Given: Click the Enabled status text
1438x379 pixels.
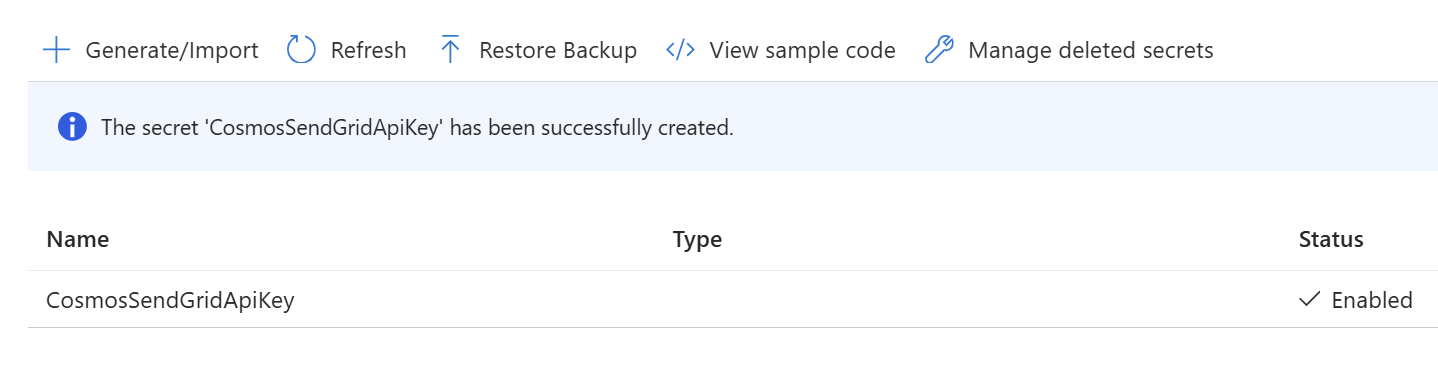Looking at the screenshot, I should 1372,300.
